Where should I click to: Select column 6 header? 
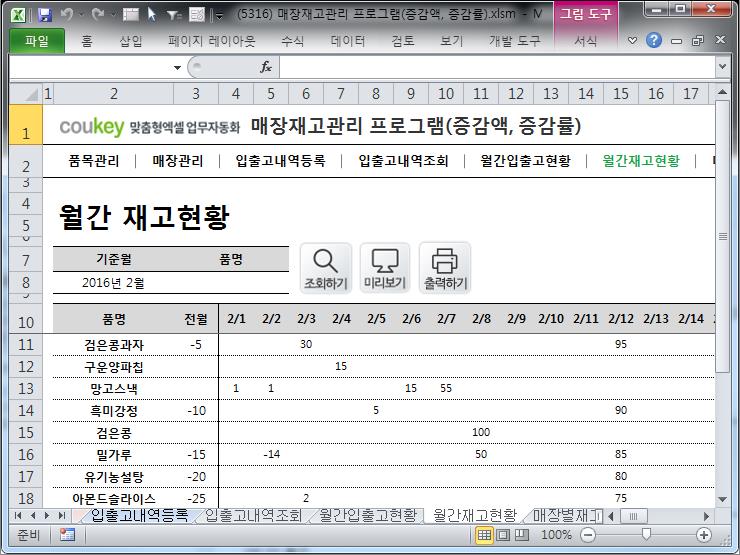306,93
